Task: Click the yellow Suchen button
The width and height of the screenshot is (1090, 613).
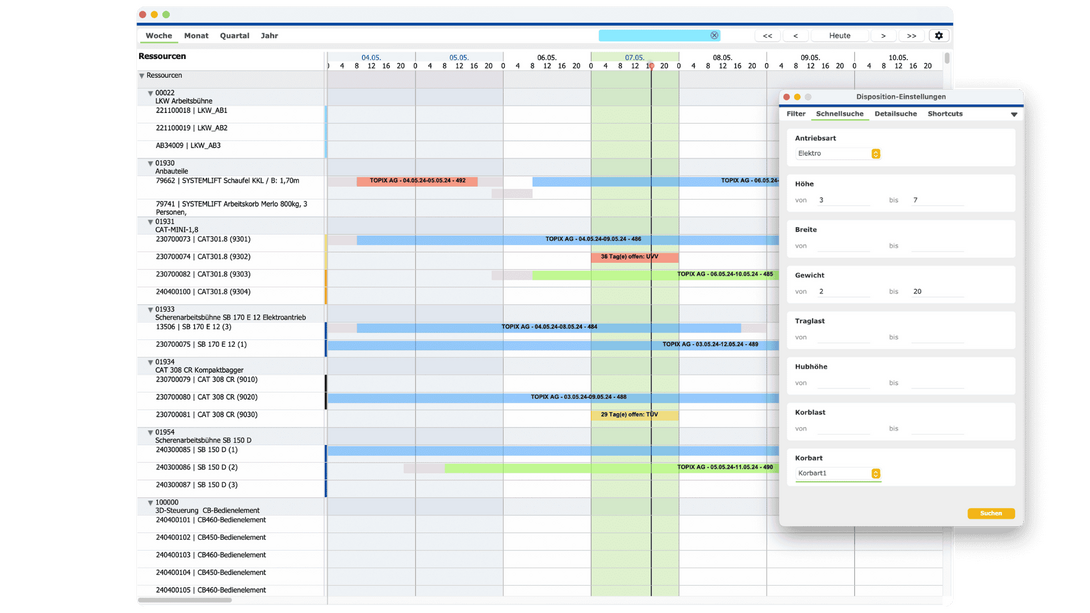Action: (990, 513)
